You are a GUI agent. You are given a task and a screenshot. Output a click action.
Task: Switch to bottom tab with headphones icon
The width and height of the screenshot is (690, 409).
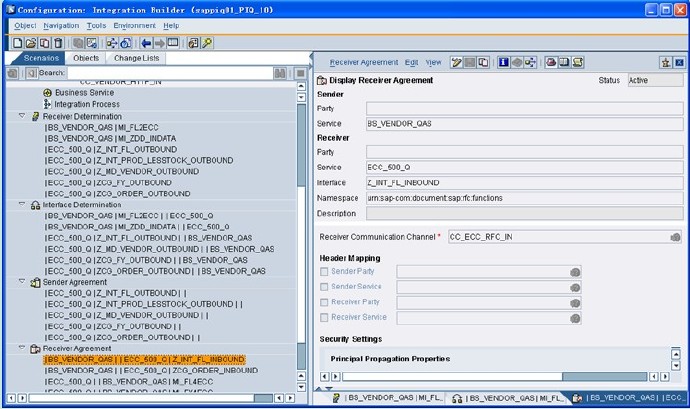[507, 398]
